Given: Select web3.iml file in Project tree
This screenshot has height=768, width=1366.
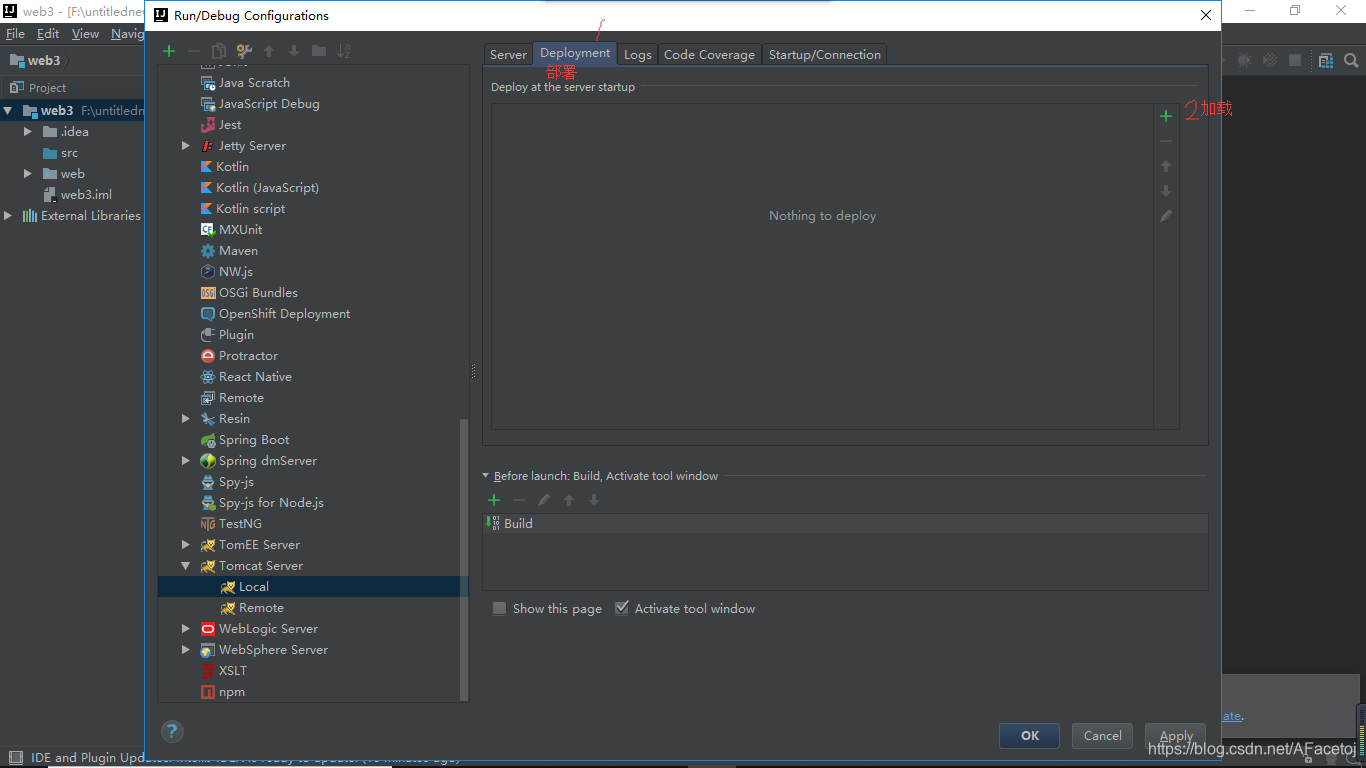Looking at the screenshot, I should (78, 195).
